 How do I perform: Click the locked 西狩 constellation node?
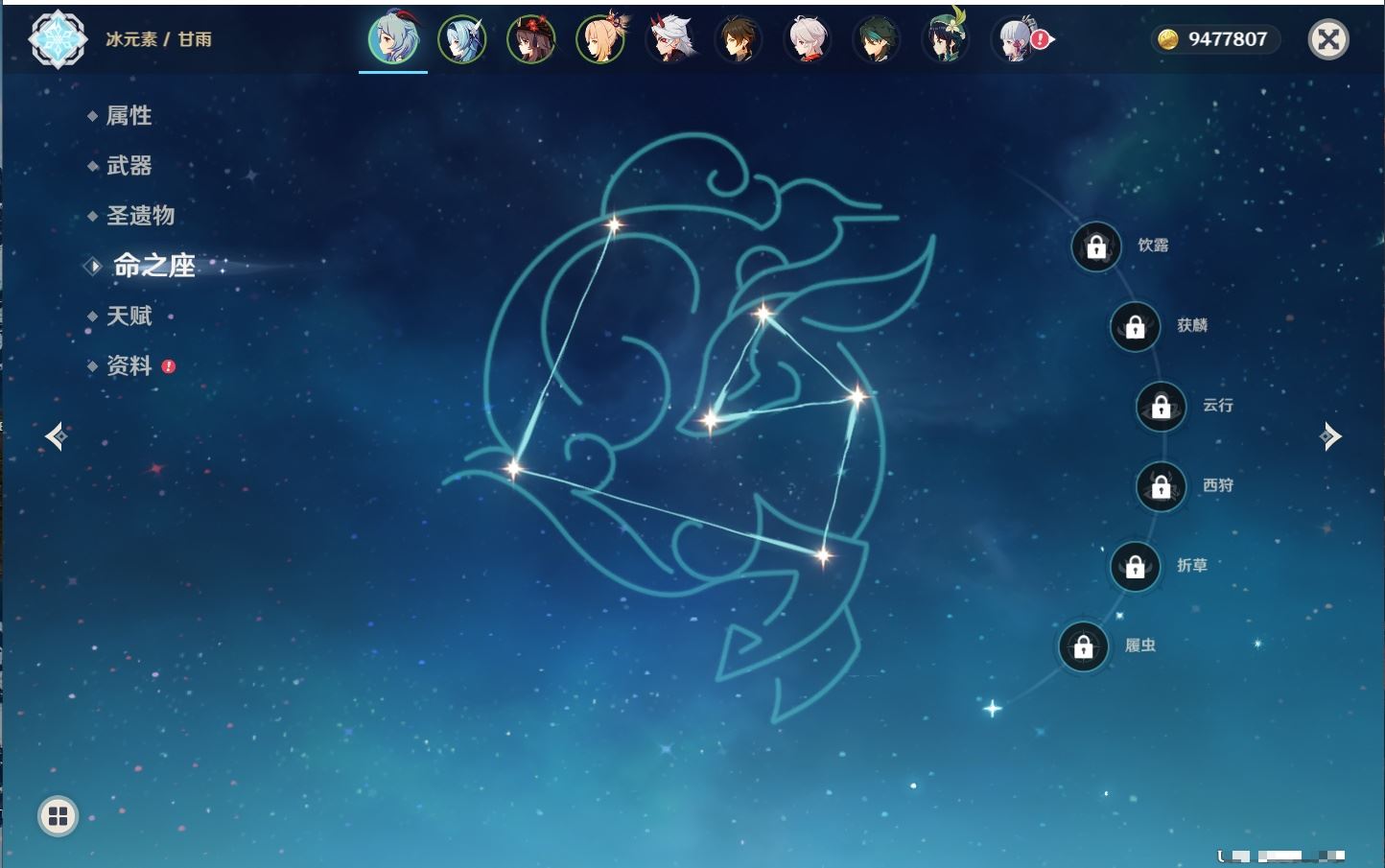tap(1162, 486)
